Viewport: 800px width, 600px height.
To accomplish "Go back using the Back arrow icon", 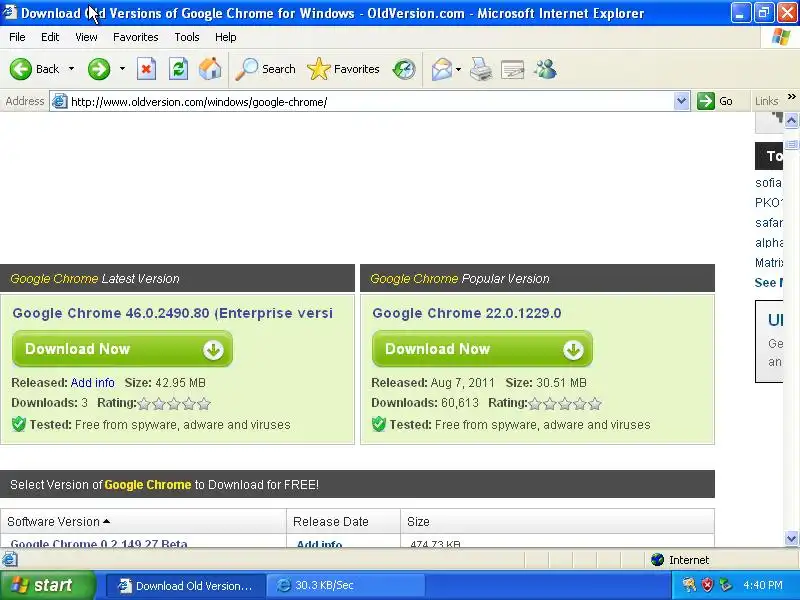I will [x=20, y=69].
